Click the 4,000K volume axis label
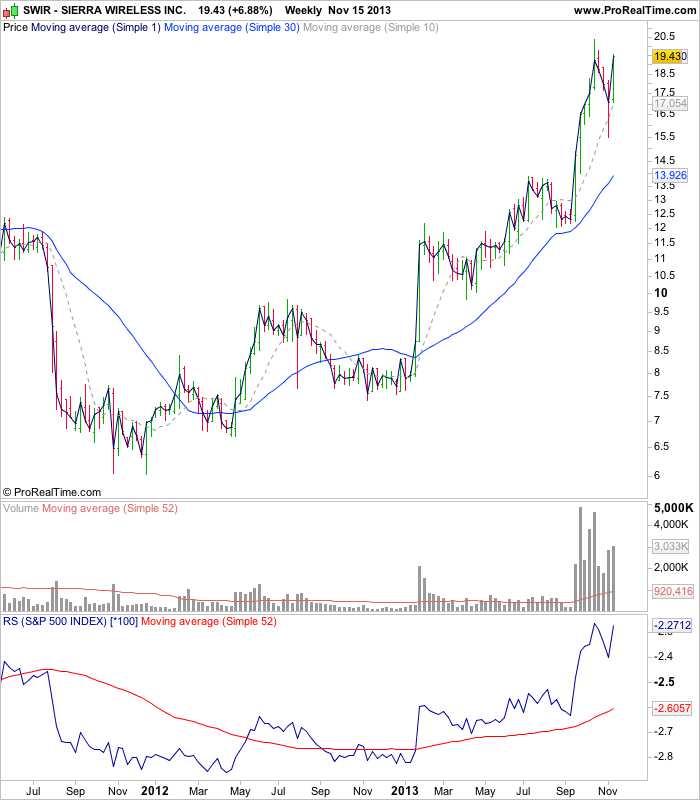This screenshot has height=800, width=700. pos(671,524)
